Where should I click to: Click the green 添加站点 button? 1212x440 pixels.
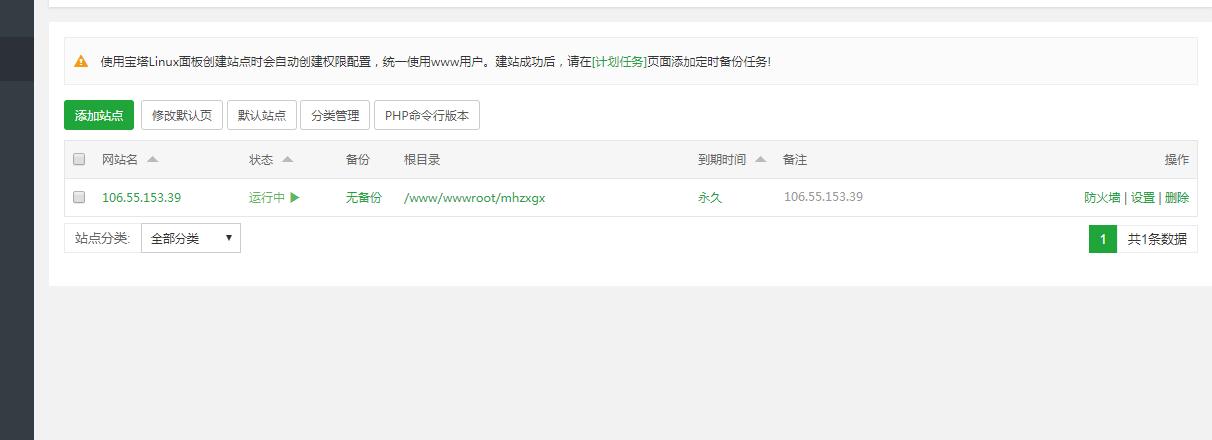pos(99,116)
